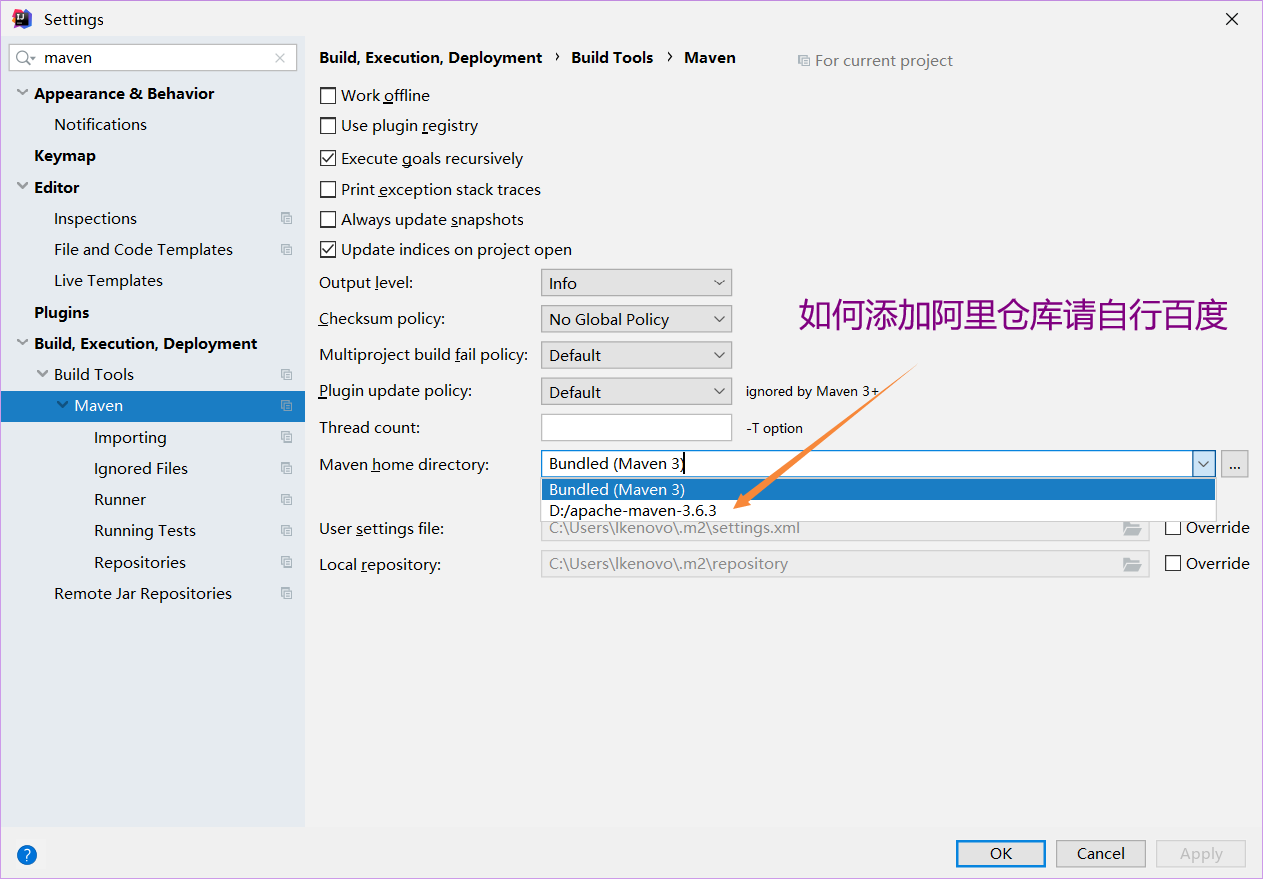Select D:/apache-maven-3.6.3 option
This screenshot has width=1263, height=879.
coord(878,510)
